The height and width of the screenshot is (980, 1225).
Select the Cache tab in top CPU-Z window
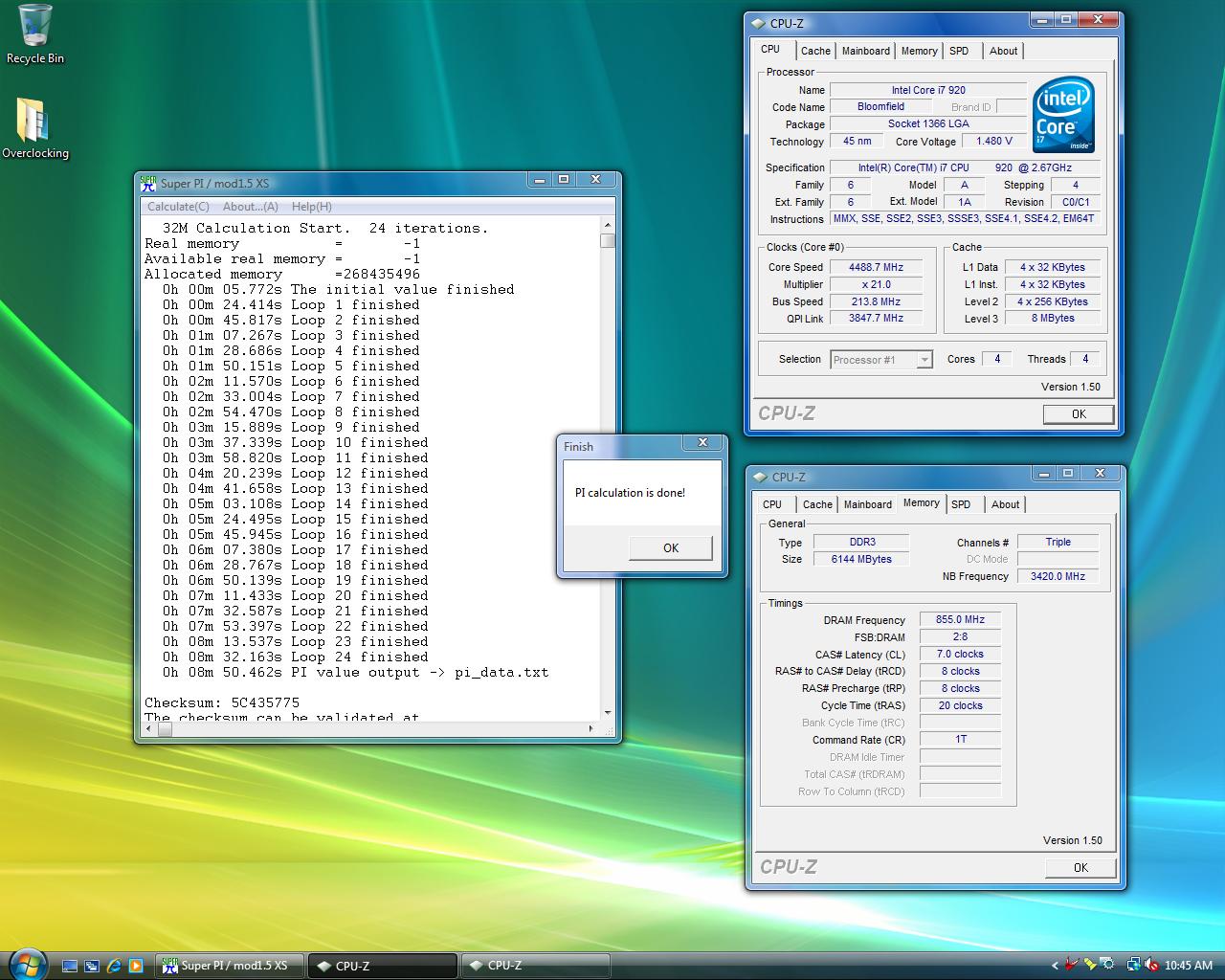[815, 51]
